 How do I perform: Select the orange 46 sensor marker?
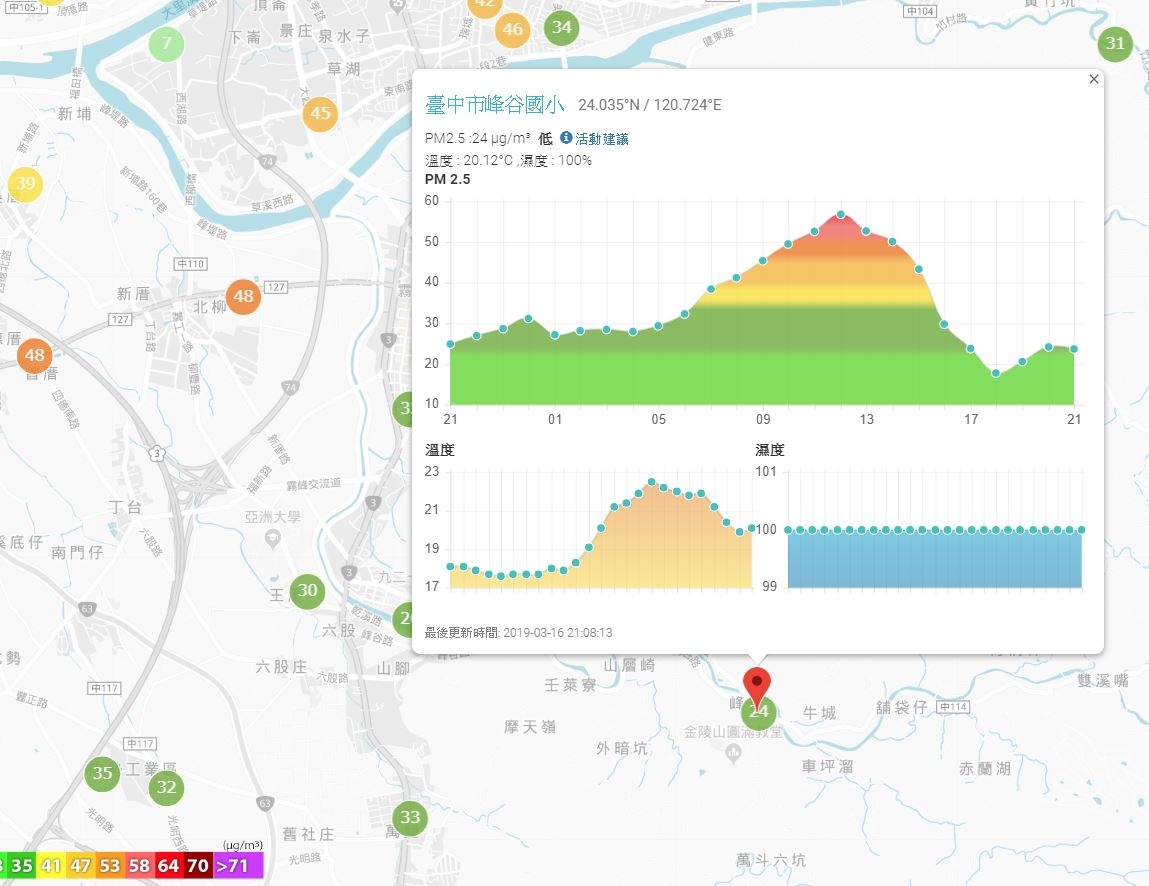[x=512, y=30]
